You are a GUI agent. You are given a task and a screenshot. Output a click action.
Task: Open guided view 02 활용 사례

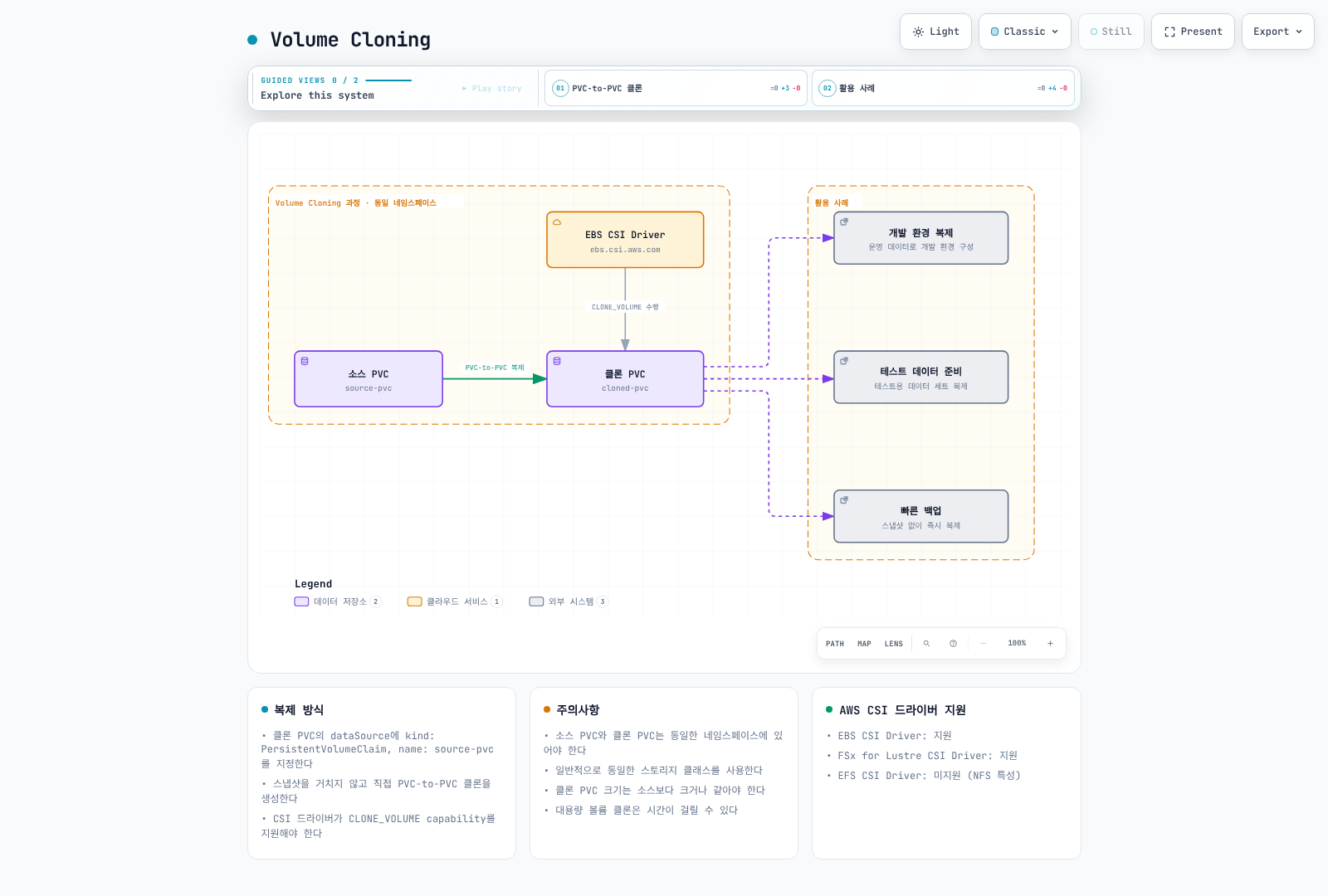[943, 88]
